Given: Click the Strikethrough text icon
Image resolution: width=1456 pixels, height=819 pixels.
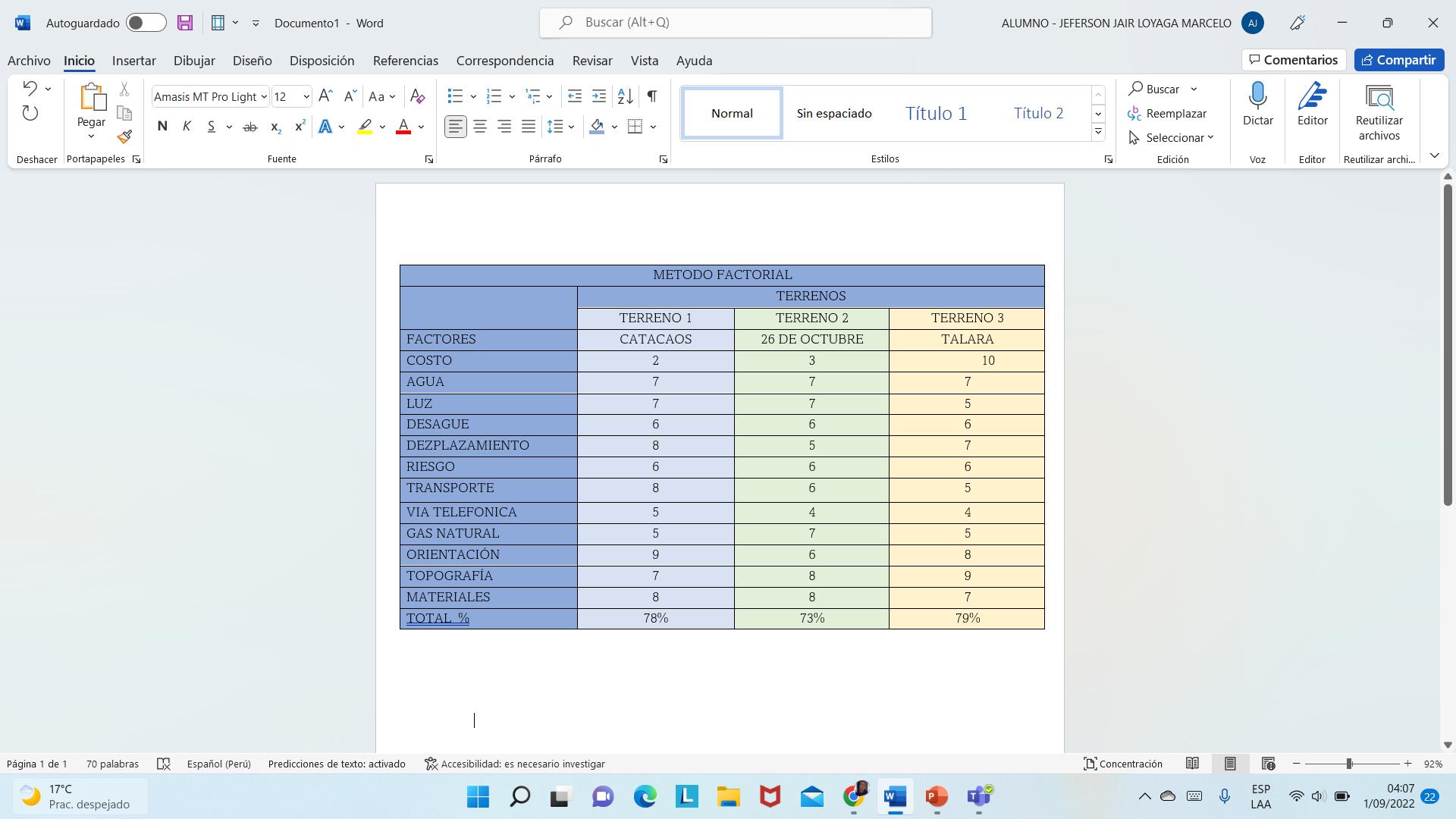Looking at the screenshot, I should [x=249, y=127].
